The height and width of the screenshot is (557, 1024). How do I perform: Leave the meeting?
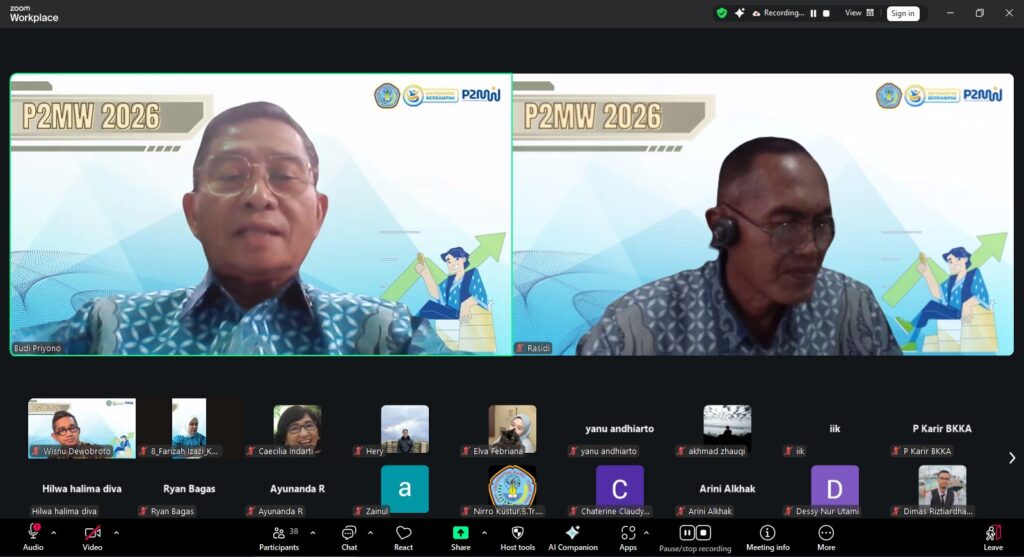point(992,534)
